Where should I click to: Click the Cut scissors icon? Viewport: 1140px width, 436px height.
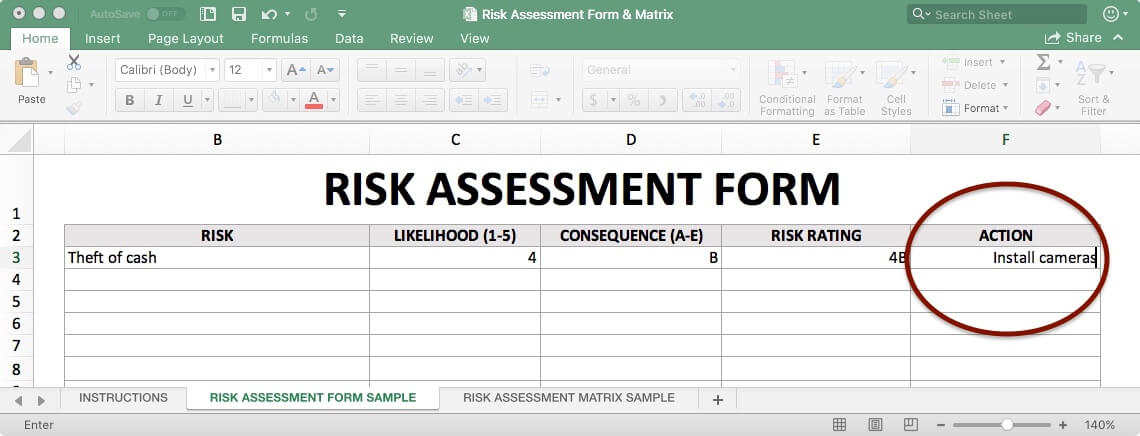[x=74, y=62]
